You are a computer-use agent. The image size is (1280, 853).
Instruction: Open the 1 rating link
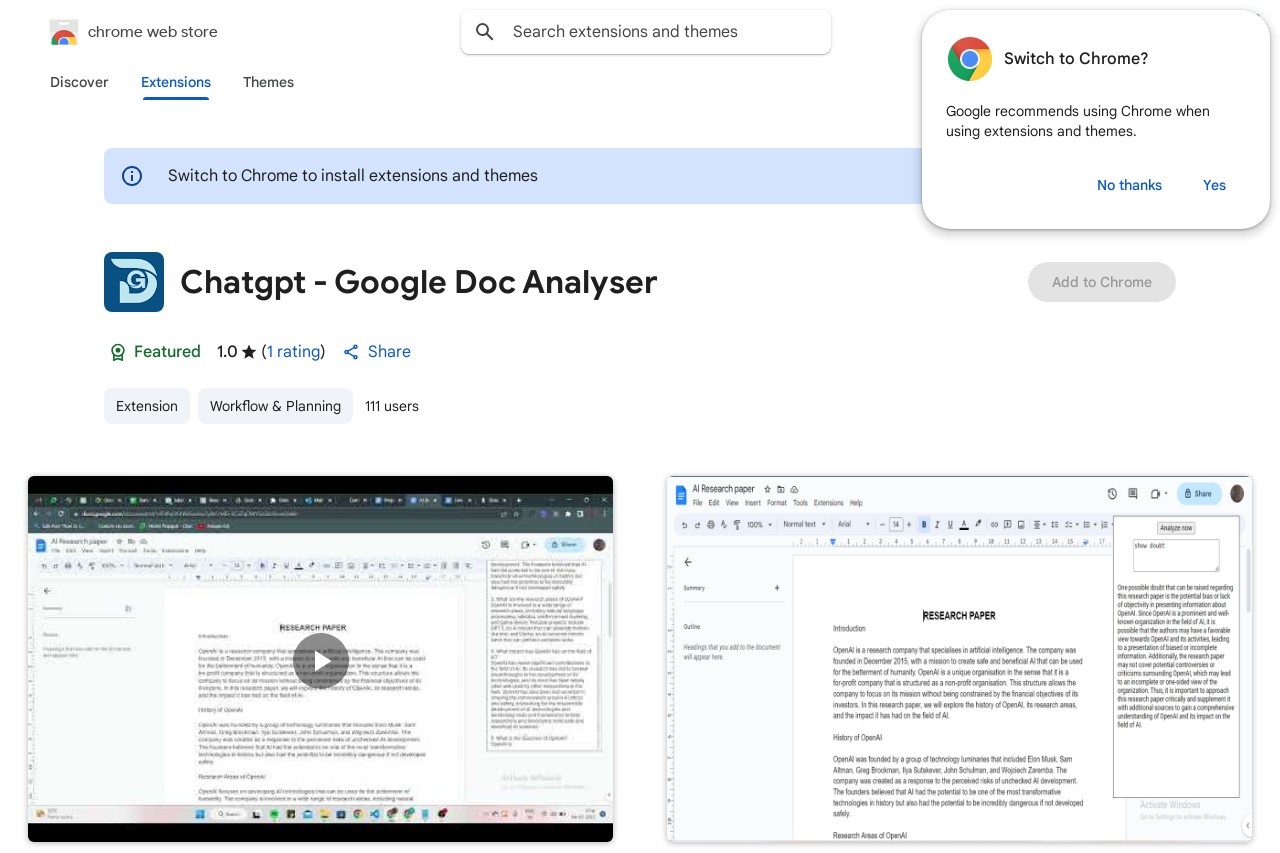(294, 352)
